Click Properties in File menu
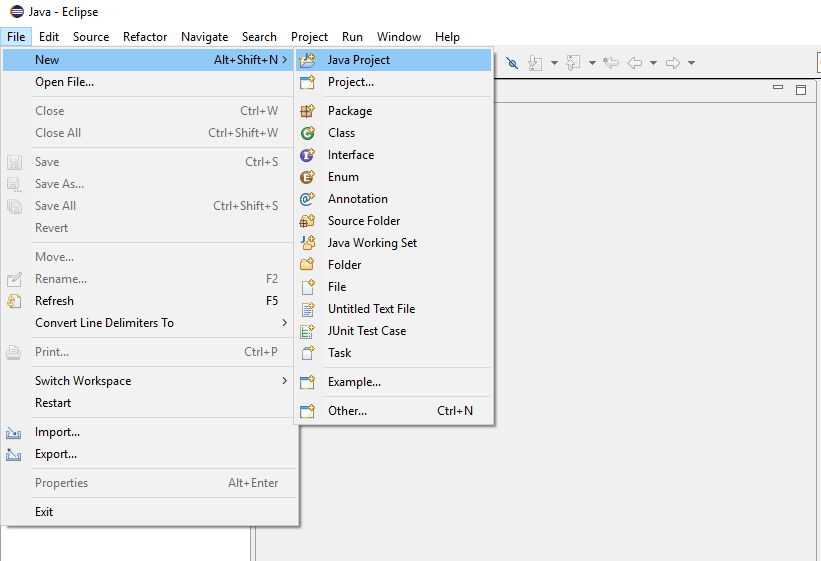The image size is (821, 561). tap(149, 483)
